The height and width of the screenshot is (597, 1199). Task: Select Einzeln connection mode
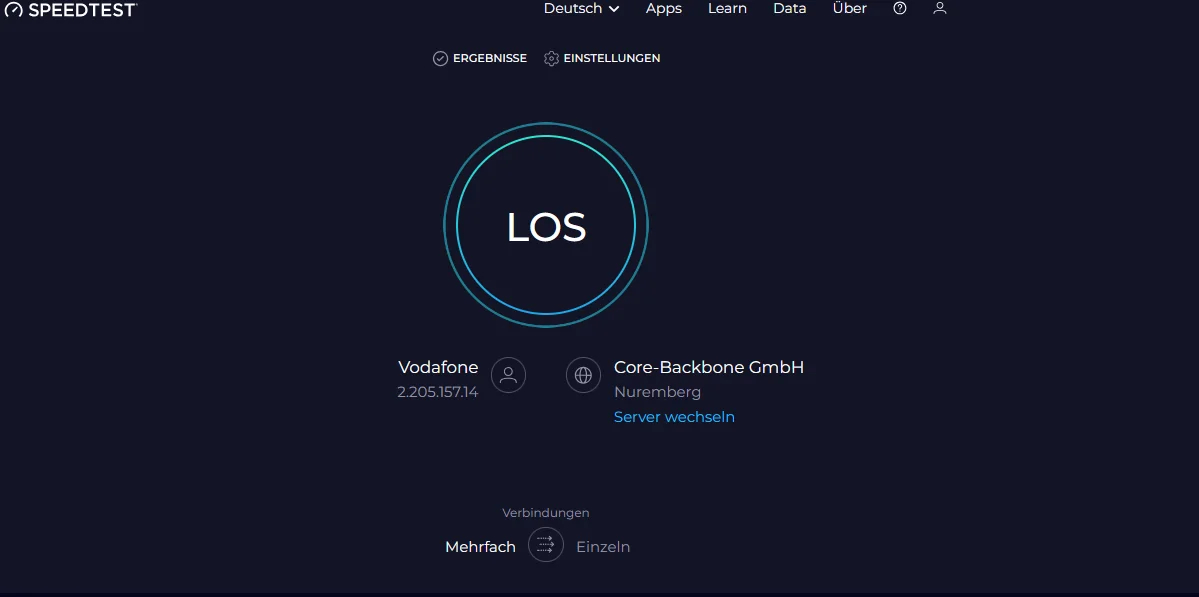click(x=603, y=547)
